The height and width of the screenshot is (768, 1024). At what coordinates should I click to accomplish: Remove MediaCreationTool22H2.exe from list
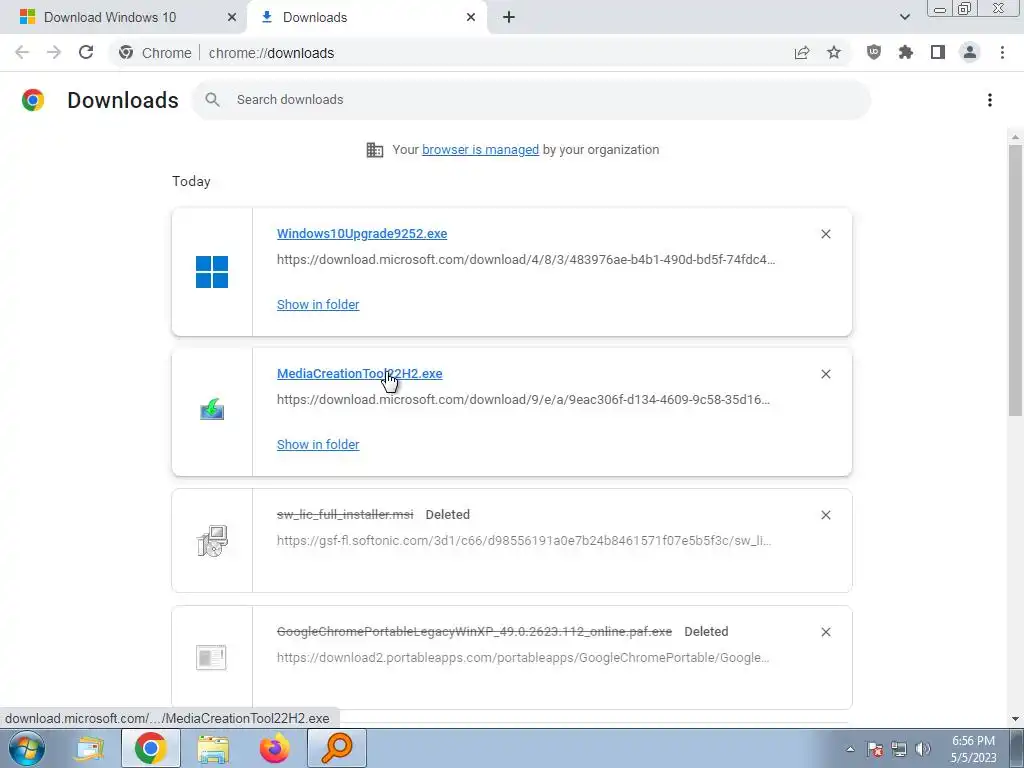tap(826, 374)
